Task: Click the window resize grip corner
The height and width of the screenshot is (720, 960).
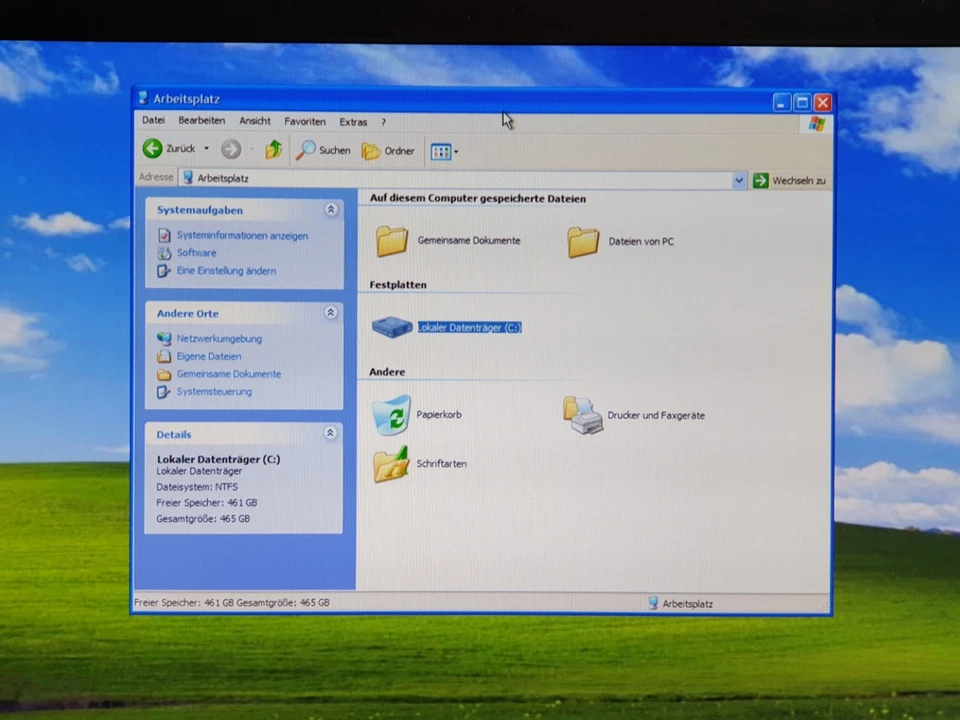Action: [825, 607]
